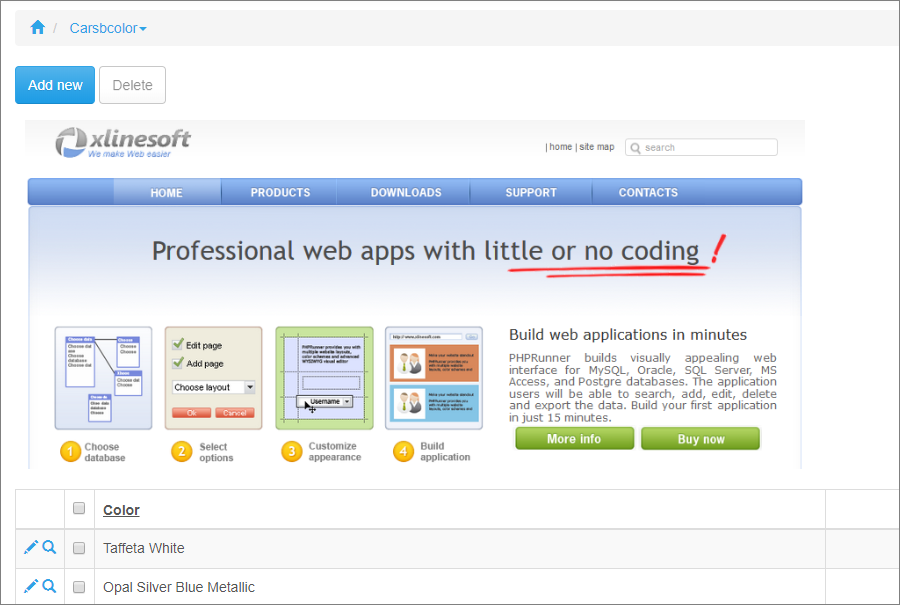Toggle the select-all checkbox in the table header
The image size is (900, 605).
click(x=79, y=507)
